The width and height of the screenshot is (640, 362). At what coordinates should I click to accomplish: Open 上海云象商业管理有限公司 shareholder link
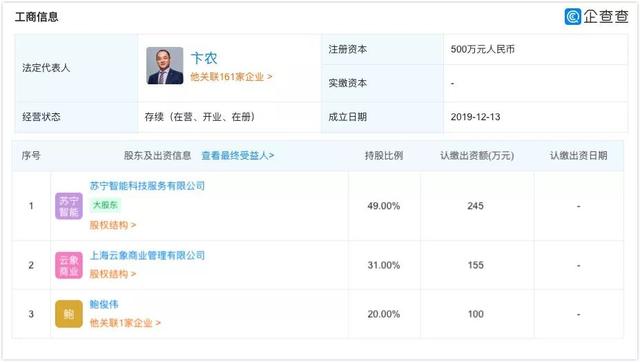(147, 255)
